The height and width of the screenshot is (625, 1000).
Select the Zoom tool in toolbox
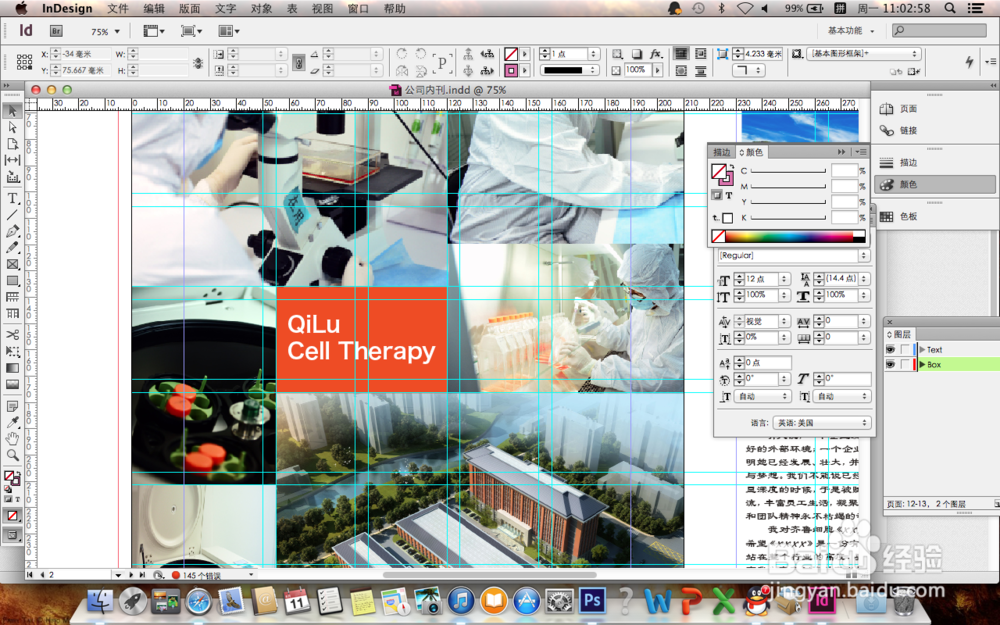(12, 455)
